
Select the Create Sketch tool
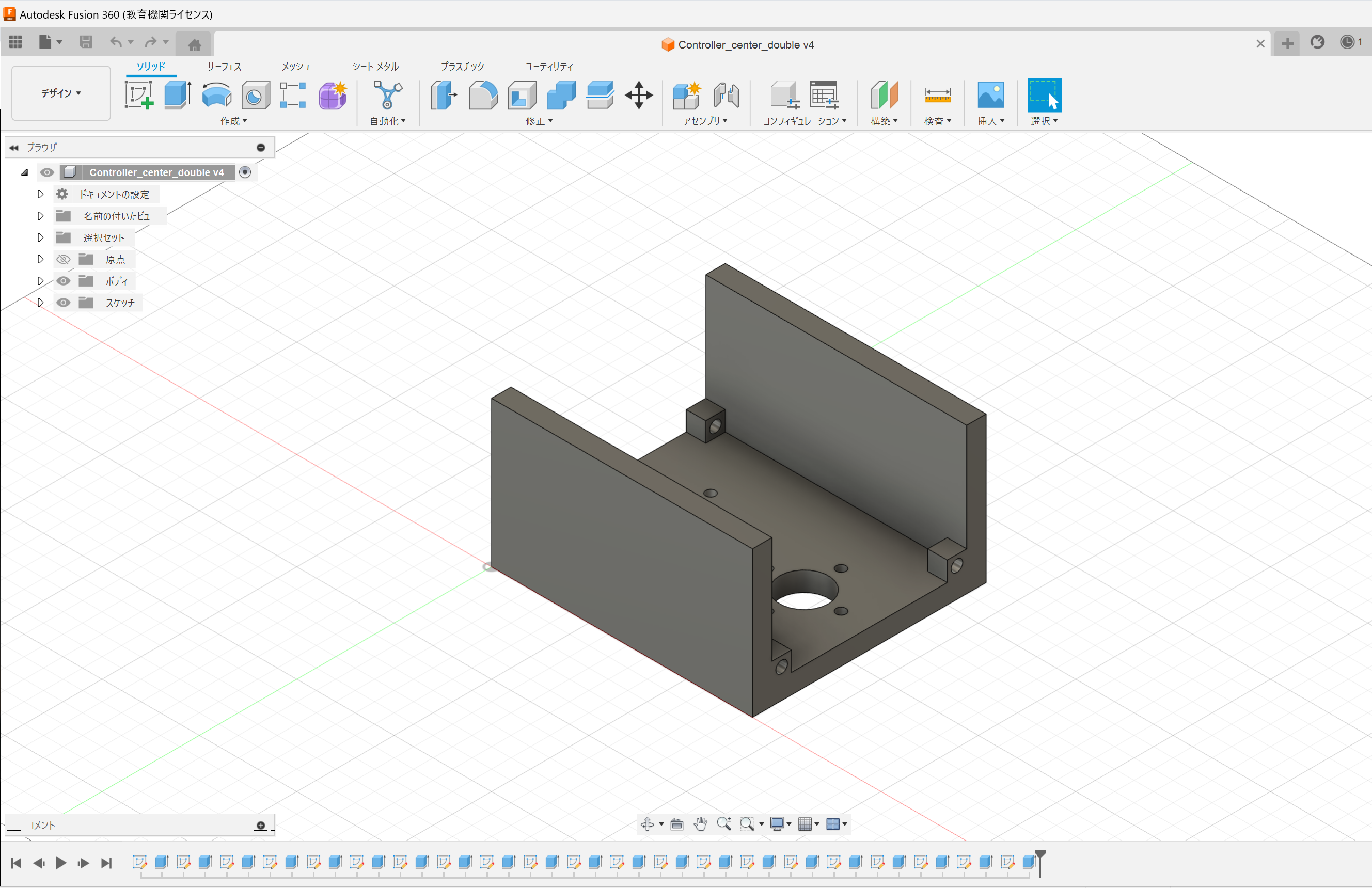pos(138,94)
